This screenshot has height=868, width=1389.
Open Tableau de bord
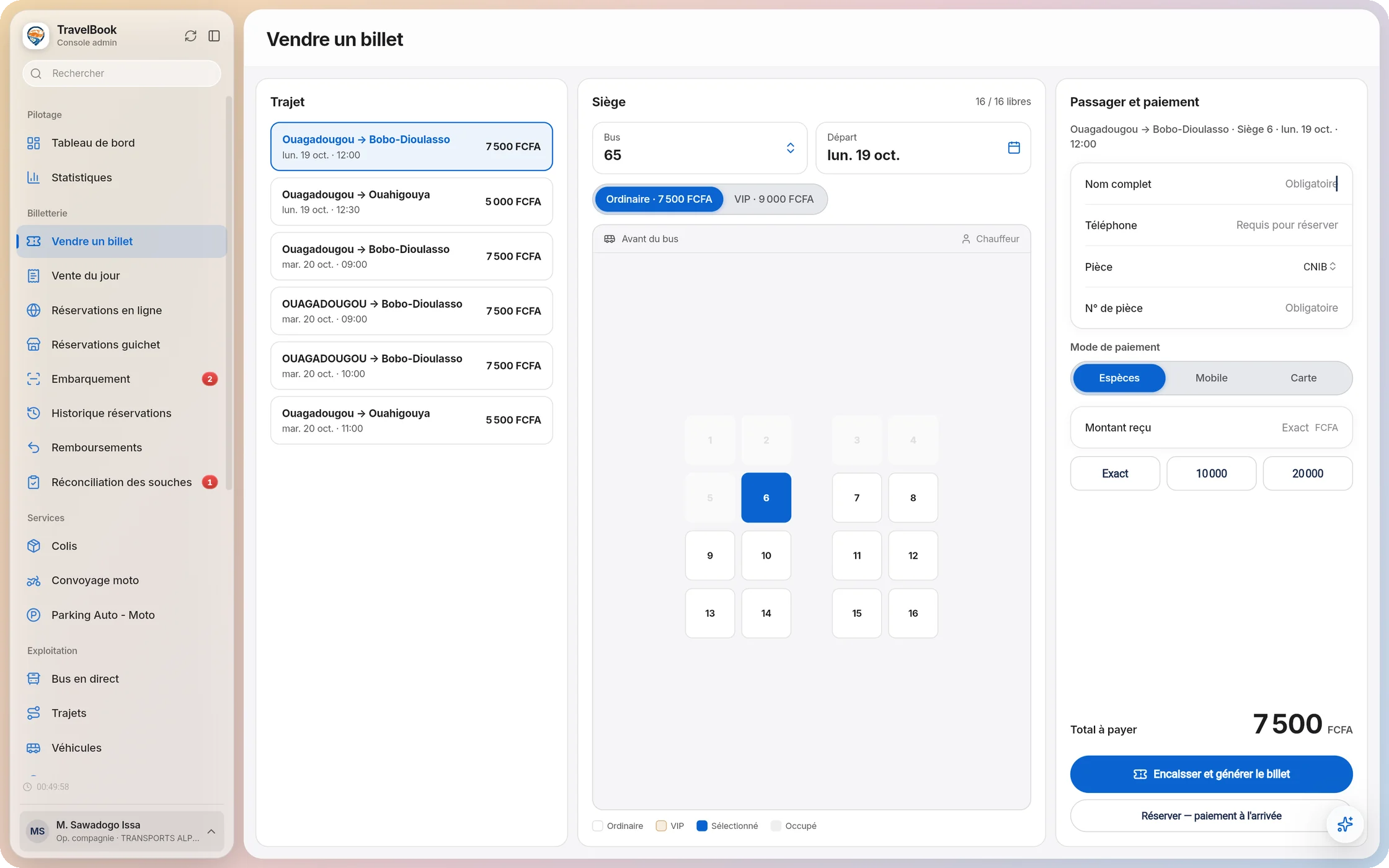[122, 143]
